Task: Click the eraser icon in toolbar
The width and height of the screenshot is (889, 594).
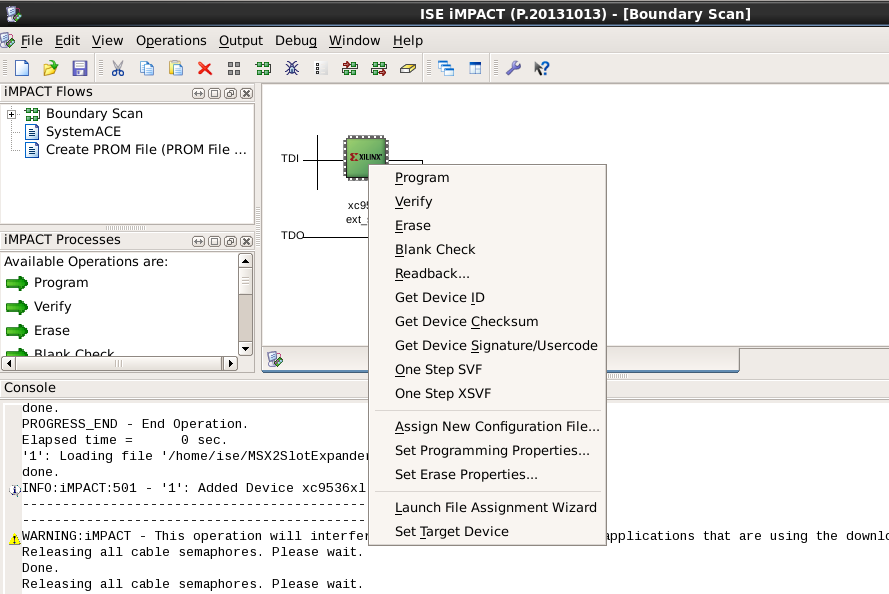Action: point(407,68)
